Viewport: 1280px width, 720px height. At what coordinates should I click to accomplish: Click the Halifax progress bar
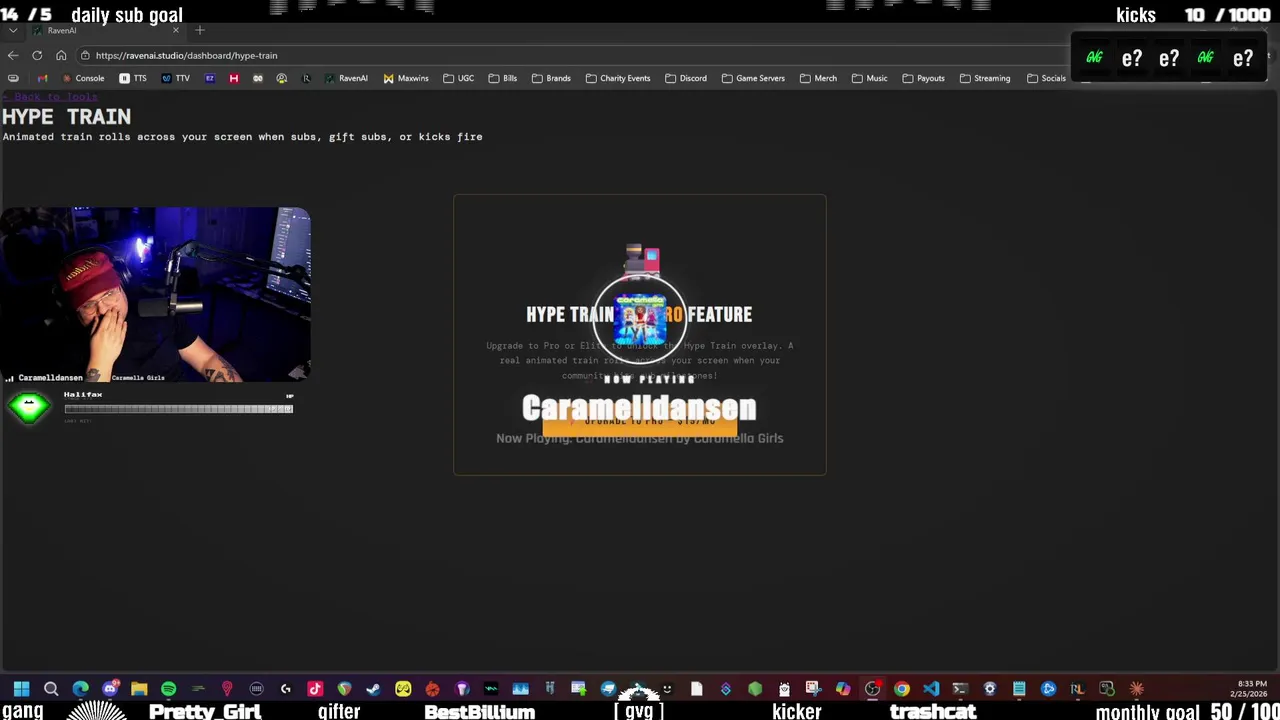178,409
